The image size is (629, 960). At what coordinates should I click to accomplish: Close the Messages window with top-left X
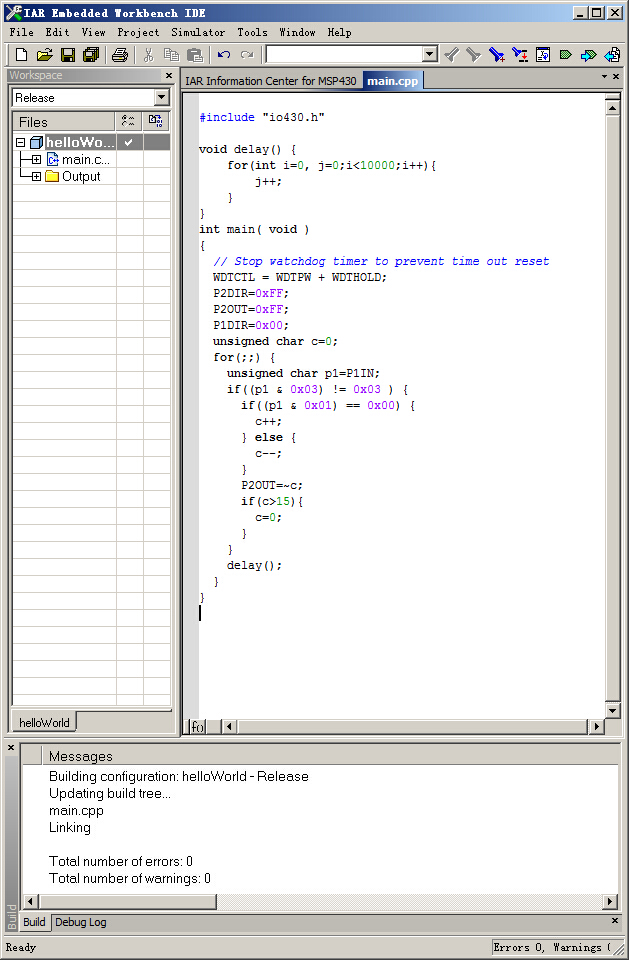pos(10,748)
